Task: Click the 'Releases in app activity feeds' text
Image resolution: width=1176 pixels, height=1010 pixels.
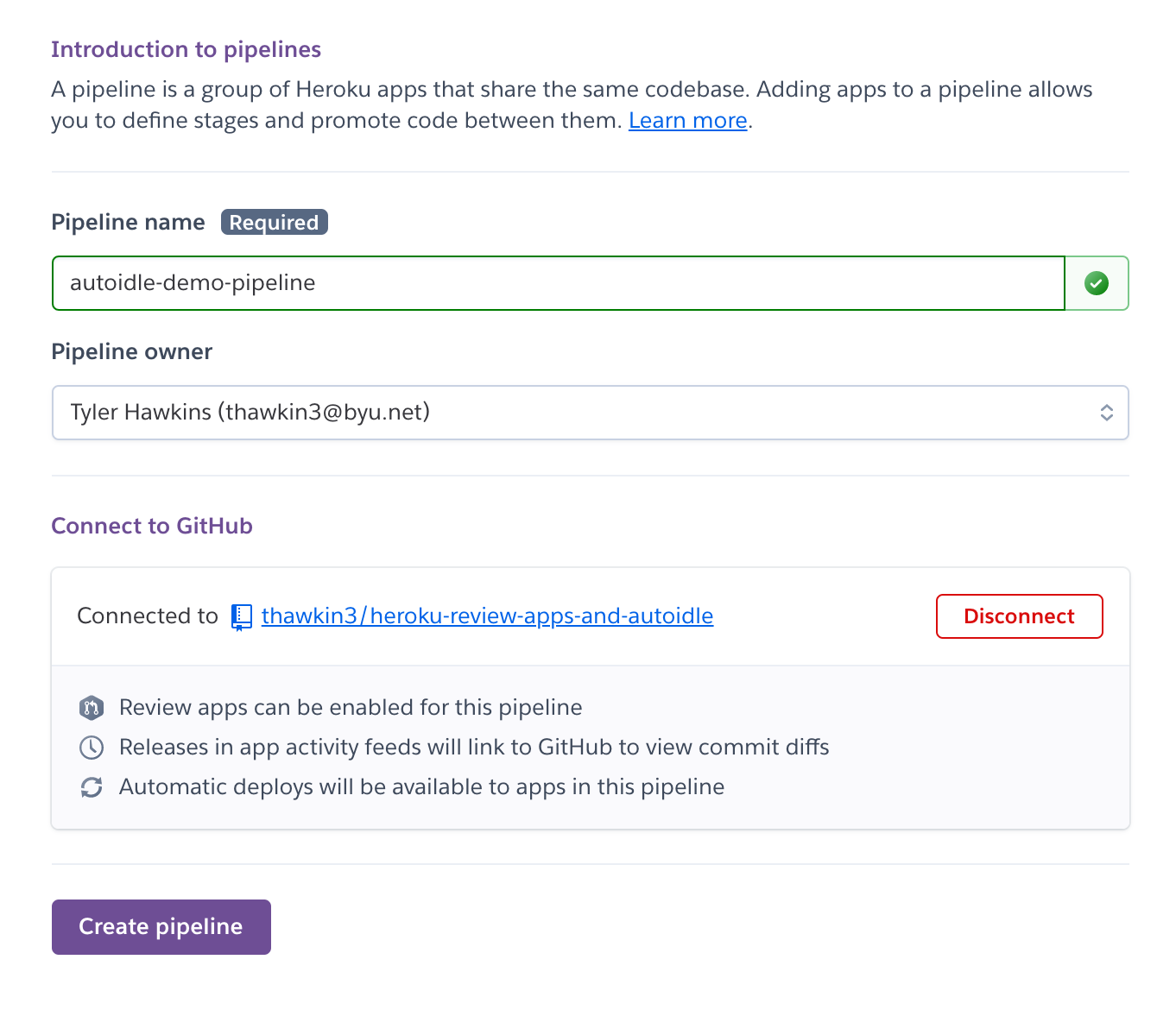Action: pyautogui.click(x=474, y=748)
